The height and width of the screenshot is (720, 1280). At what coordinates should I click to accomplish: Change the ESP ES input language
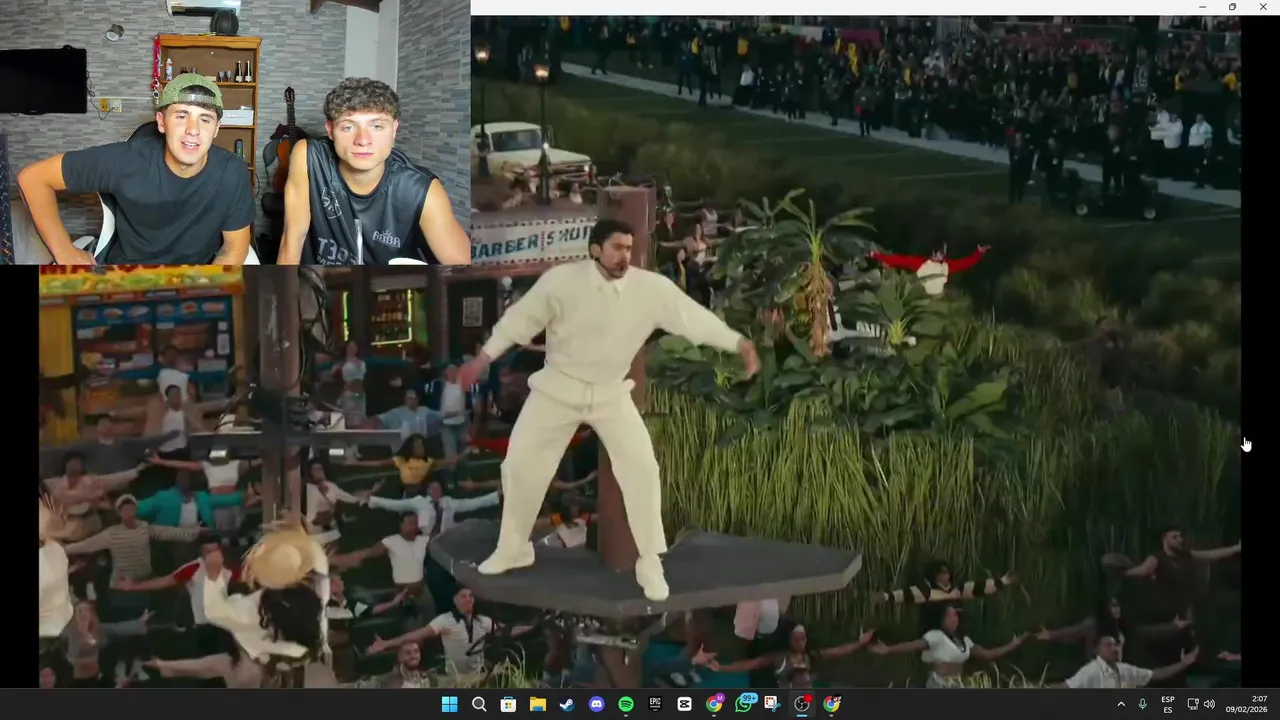click(x=1168, y=704)
